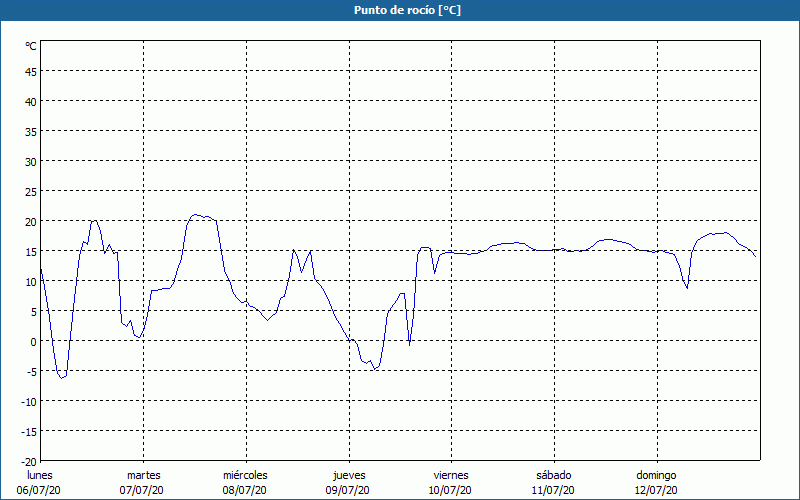The height and width of the screenshot is (500, 800).
Task: Select the -20 label at axis bottom
Action: (28, 461)
